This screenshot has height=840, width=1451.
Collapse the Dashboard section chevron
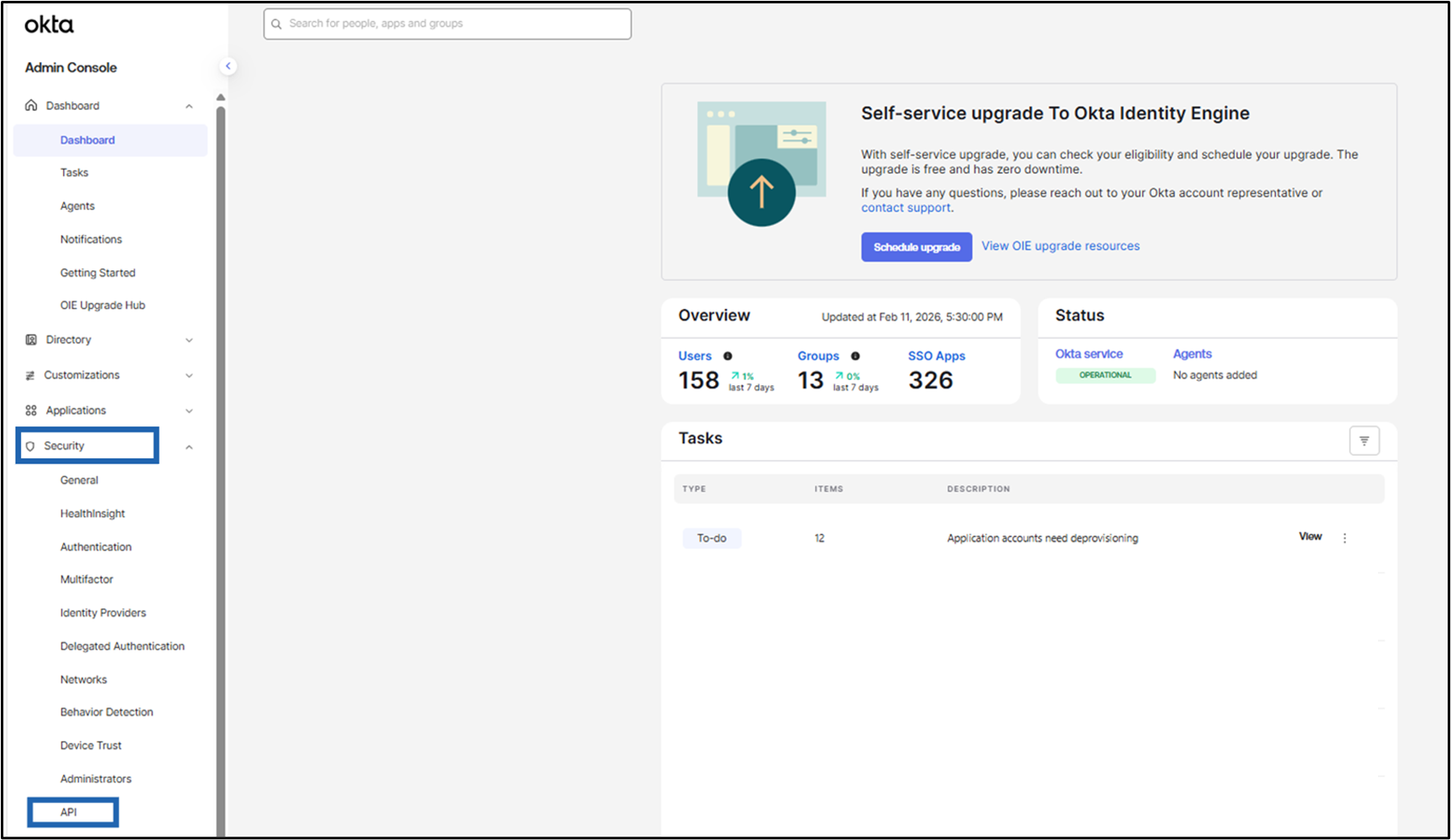[x=189, y=107]
